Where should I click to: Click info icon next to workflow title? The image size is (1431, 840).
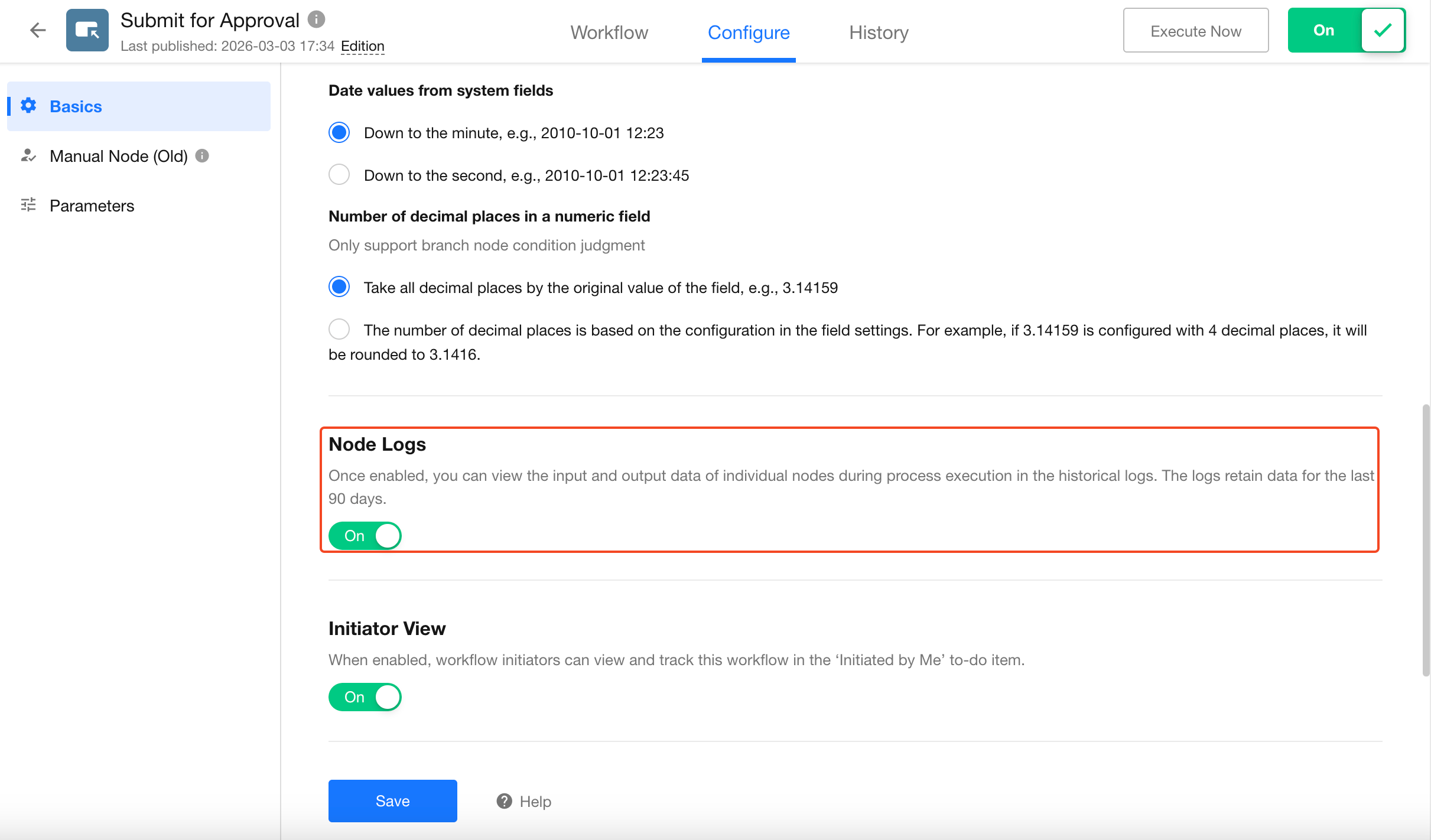coord(317,19)
